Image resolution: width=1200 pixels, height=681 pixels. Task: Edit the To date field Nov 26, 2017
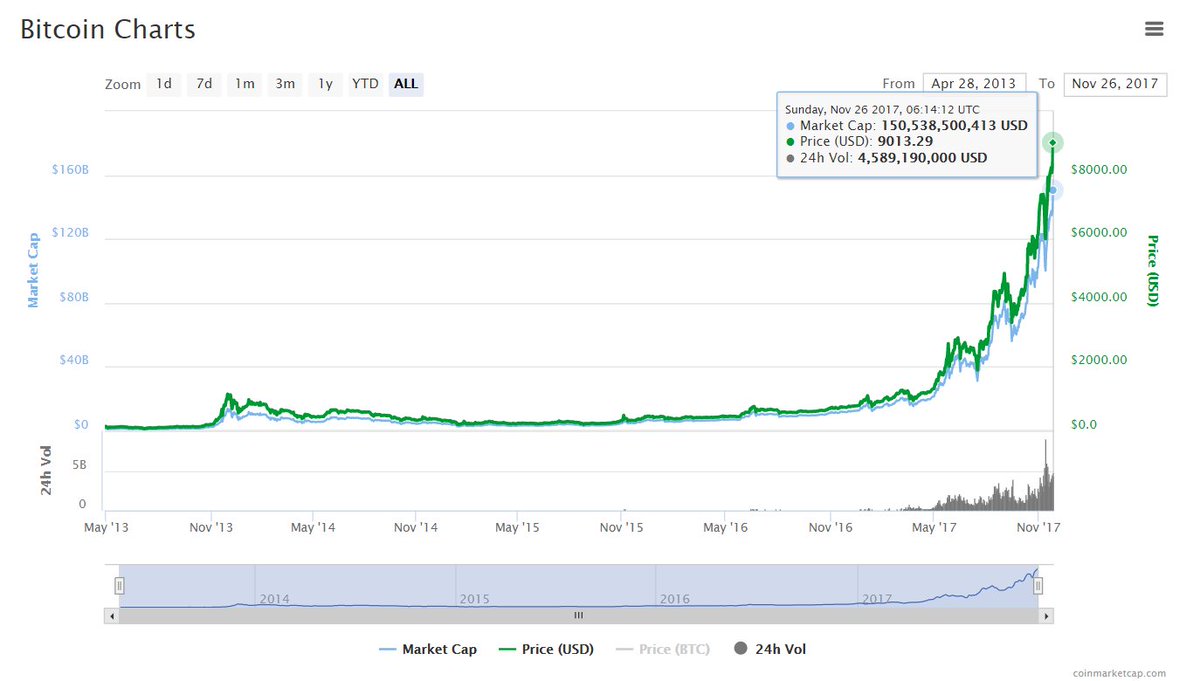(1115, 84)
